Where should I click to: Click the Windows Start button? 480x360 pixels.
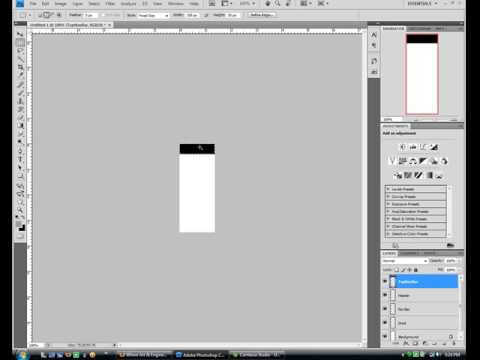tap(22, 354)
